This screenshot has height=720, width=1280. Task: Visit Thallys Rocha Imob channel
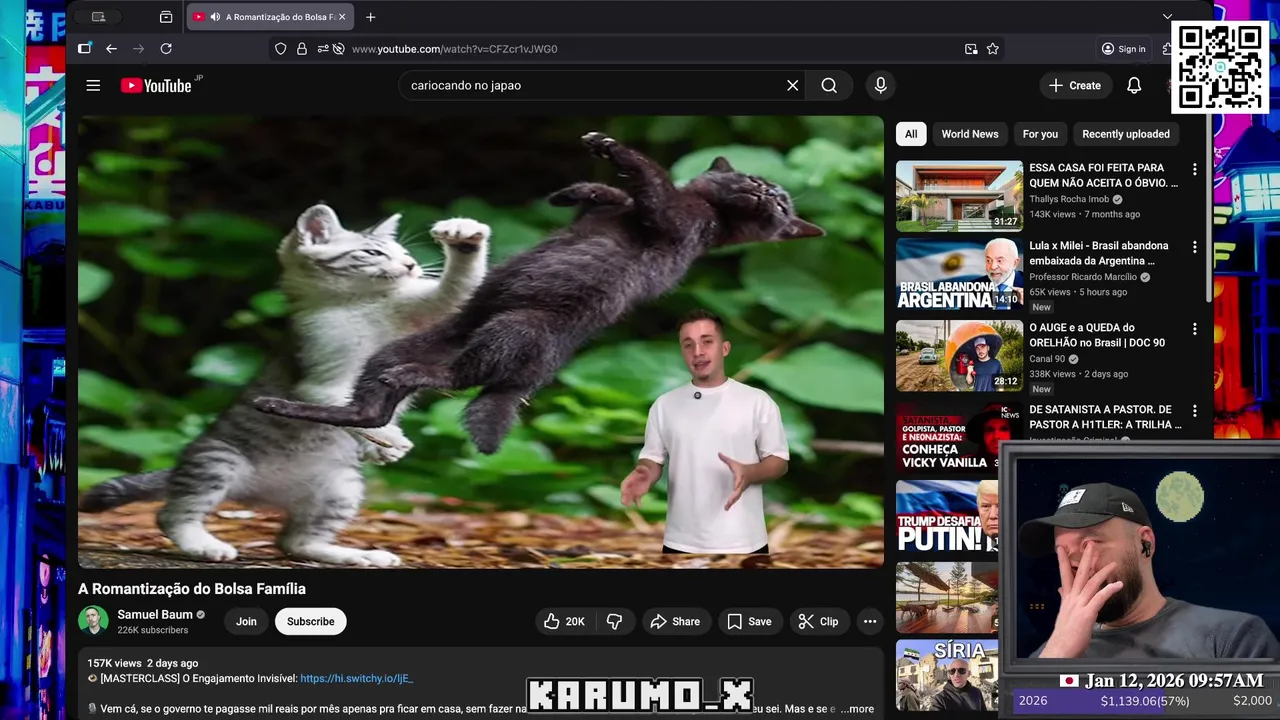1070,199
